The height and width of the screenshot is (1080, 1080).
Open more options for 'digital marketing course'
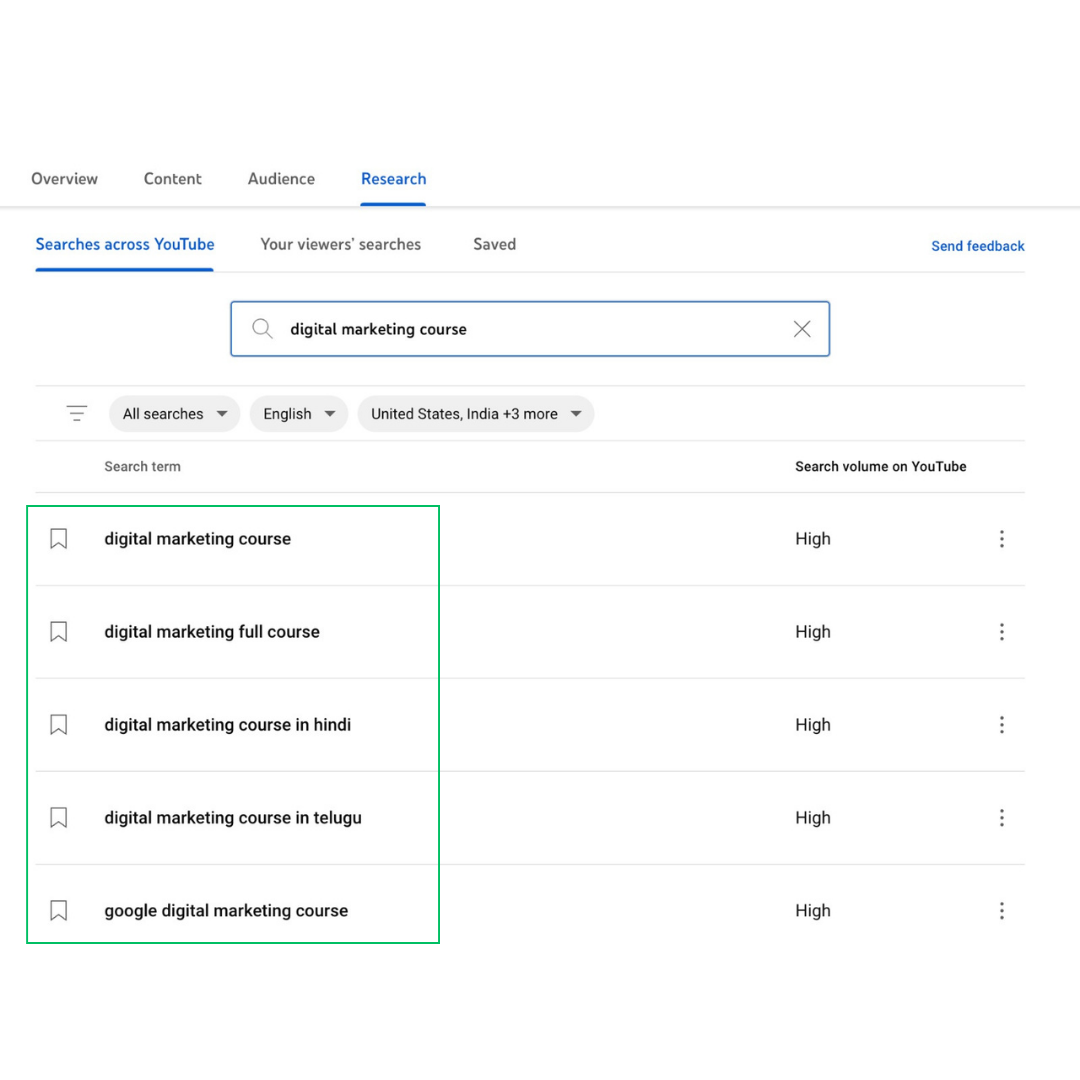tap(1001, 539)
